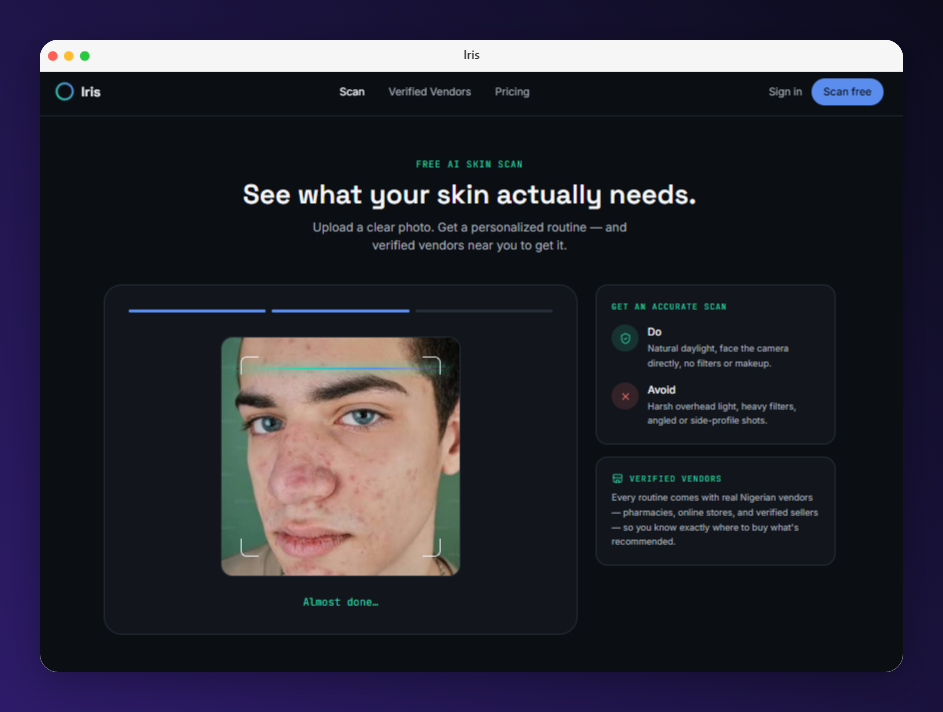The height and width of the screenshot is (712, 943).
Task: Click the blue Scan free button
Action: tap(847, 92)
